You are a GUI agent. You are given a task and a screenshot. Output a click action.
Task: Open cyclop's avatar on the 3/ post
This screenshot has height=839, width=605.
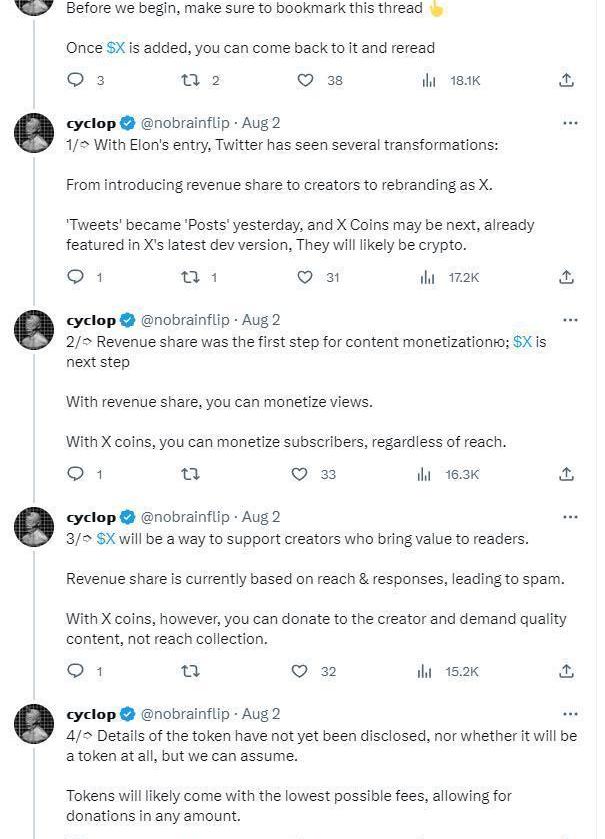point(34,527)
